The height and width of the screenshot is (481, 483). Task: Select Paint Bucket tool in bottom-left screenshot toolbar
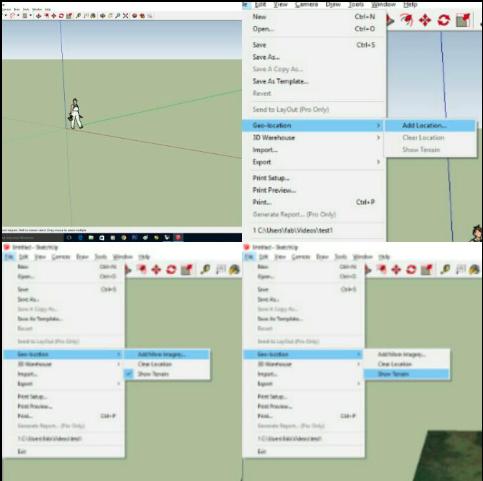[234, 269]
